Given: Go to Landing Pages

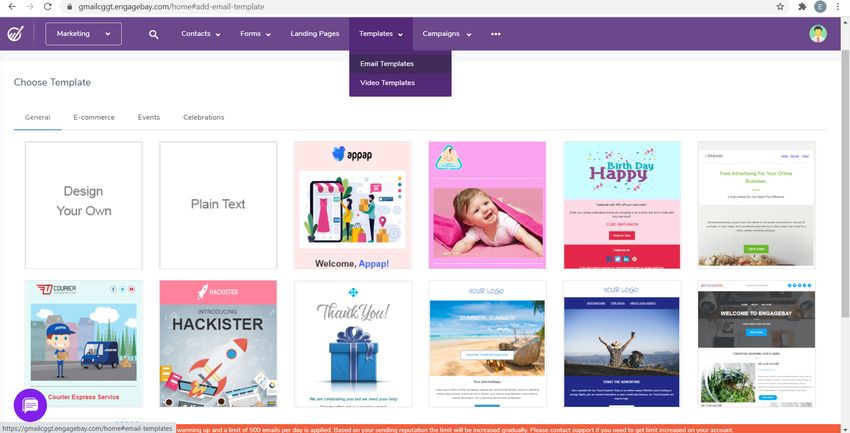Looking at the screenshot, I should [314, 34].
